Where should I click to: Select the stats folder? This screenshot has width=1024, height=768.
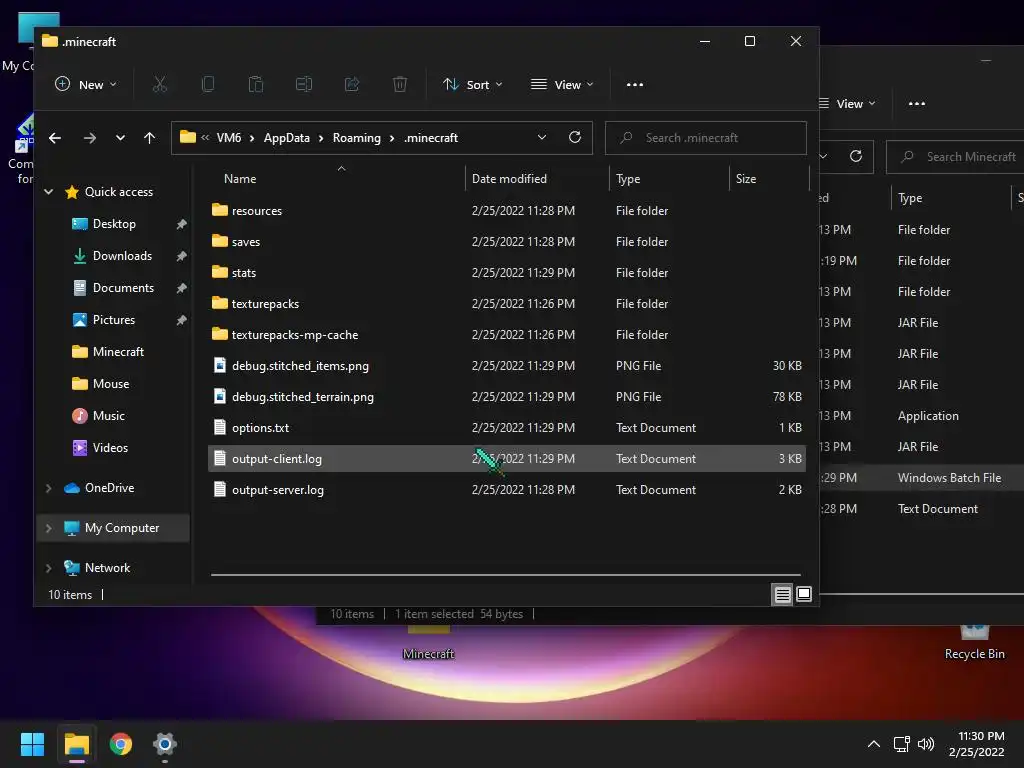(x=507, y=273)
